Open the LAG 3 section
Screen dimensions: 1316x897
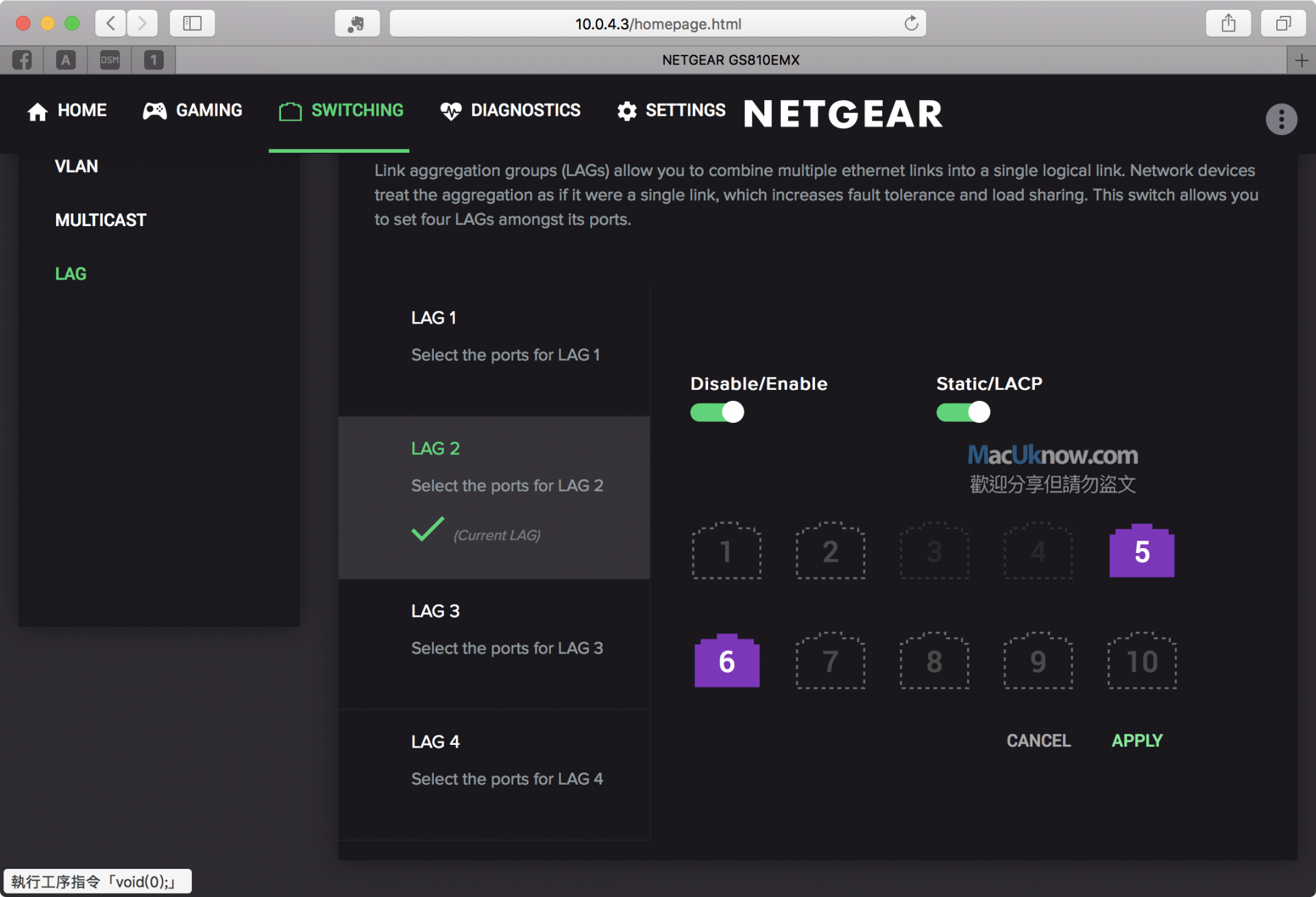click(493, 630)
